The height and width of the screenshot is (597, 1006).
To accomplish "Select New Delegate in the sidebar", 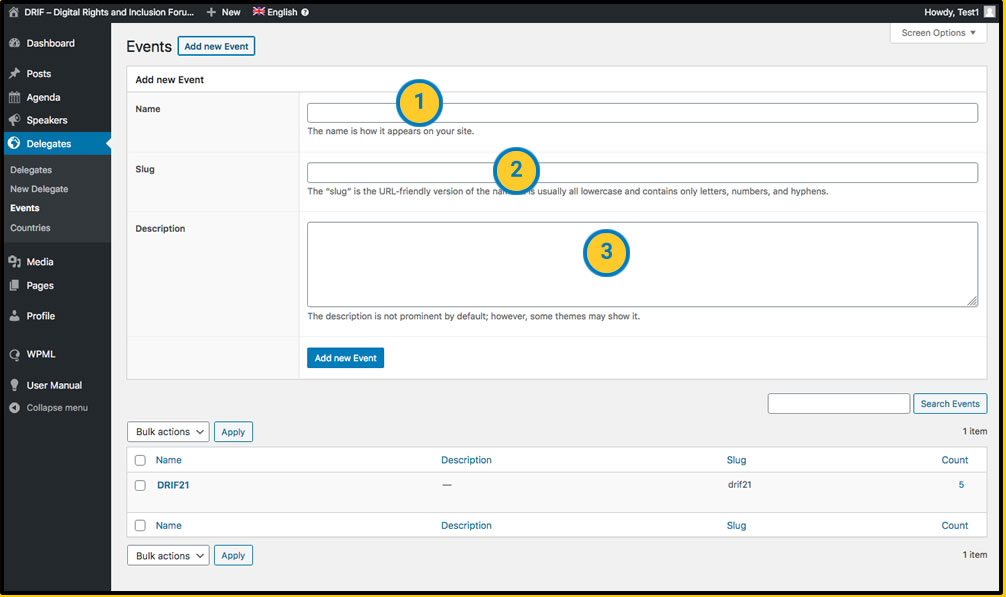I will pyautogui.click(x=39, y=189).
